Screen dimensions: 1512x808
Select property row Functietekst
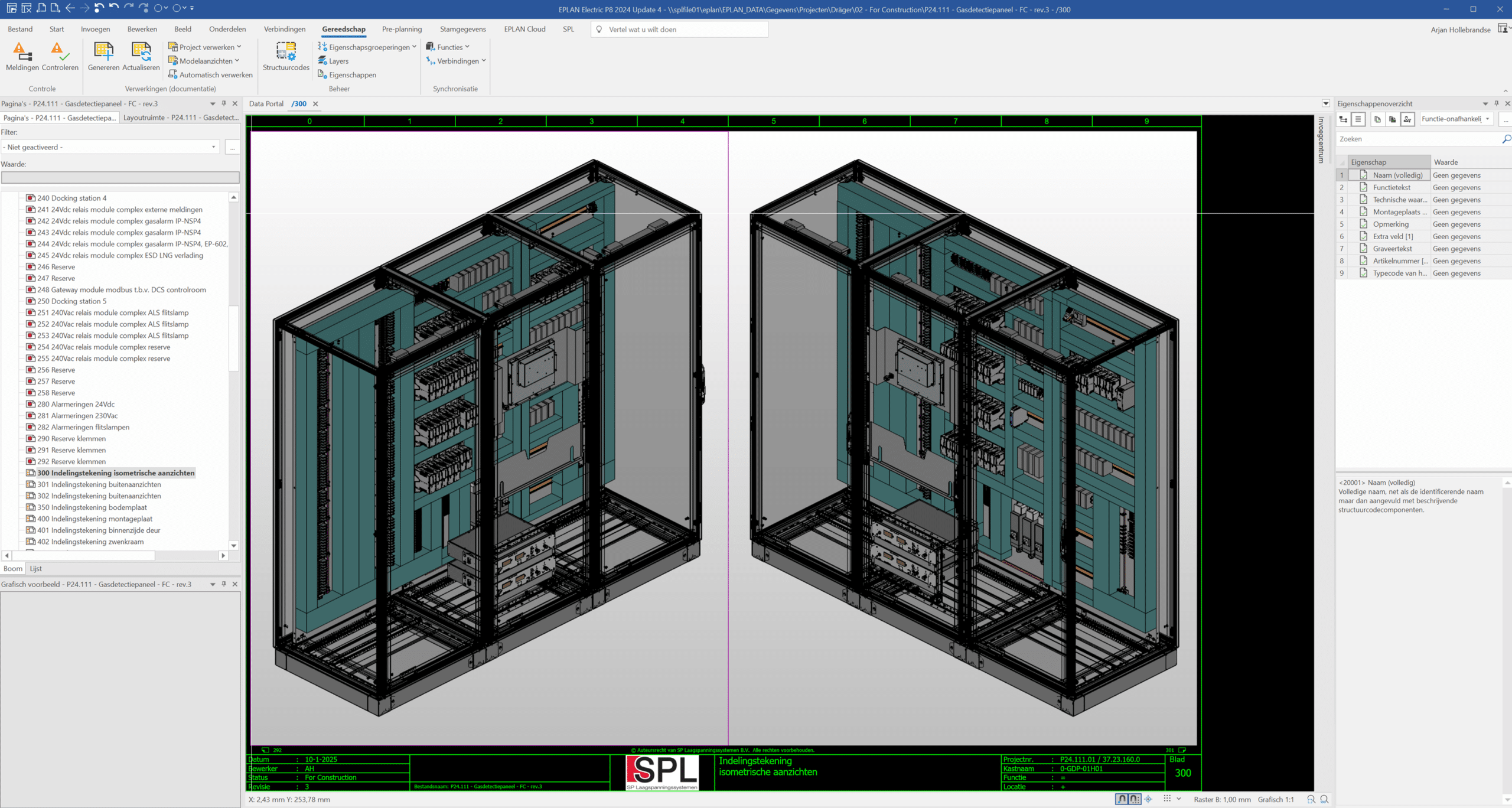pyautogui.click(x=1423, y=187)
